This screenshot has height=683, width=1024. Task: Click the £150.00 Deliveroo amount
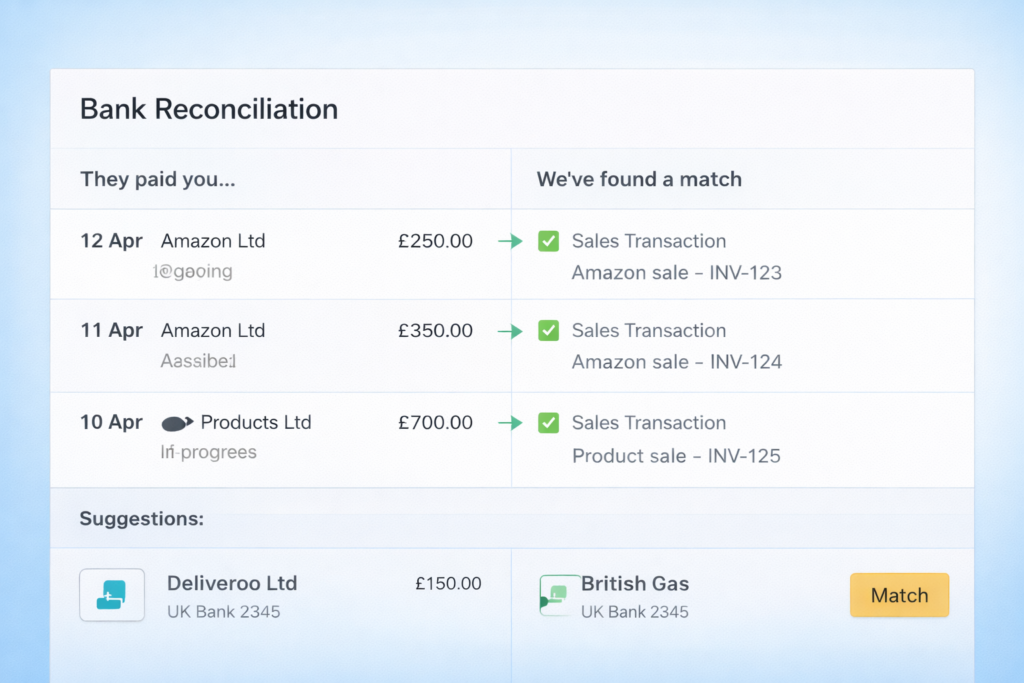tap(448, 584)
